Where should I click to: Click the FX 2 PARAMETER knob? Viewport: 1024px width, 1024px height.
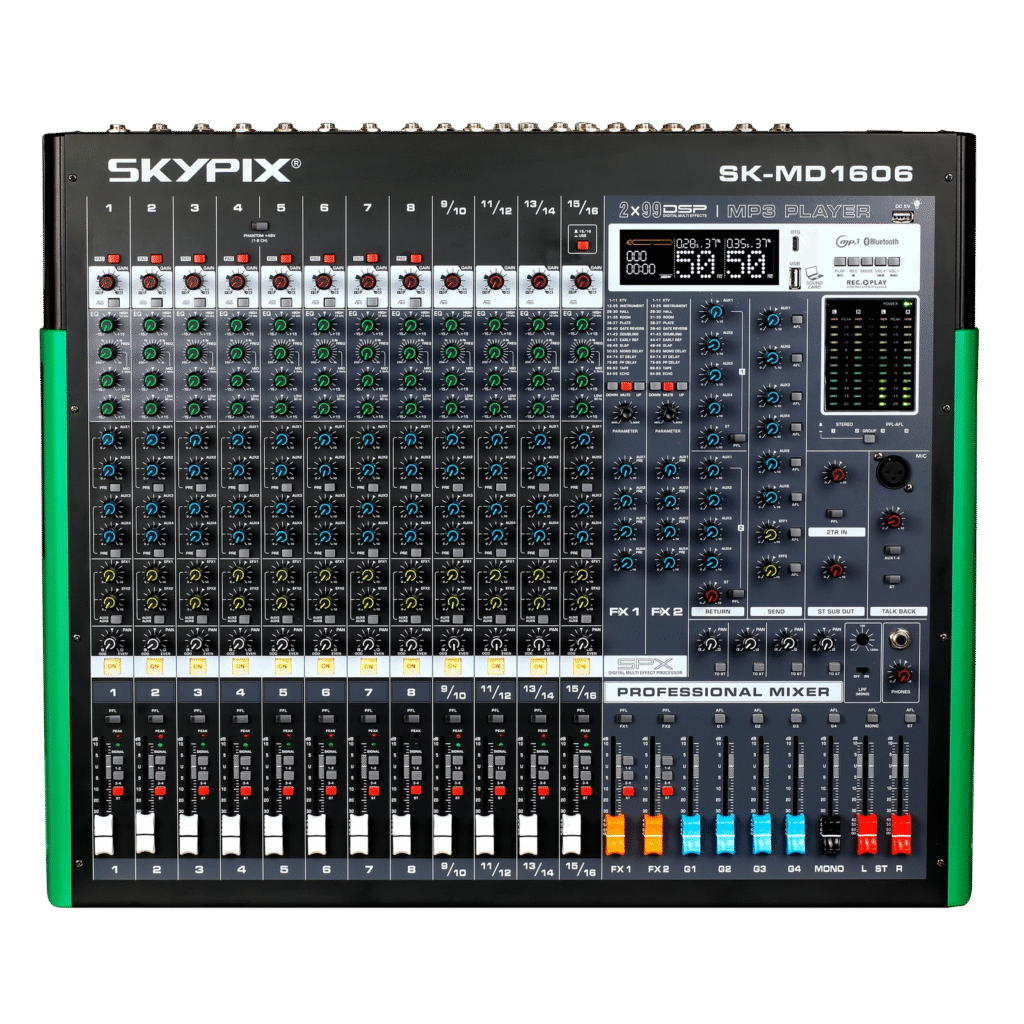click(x=667, y=413)
